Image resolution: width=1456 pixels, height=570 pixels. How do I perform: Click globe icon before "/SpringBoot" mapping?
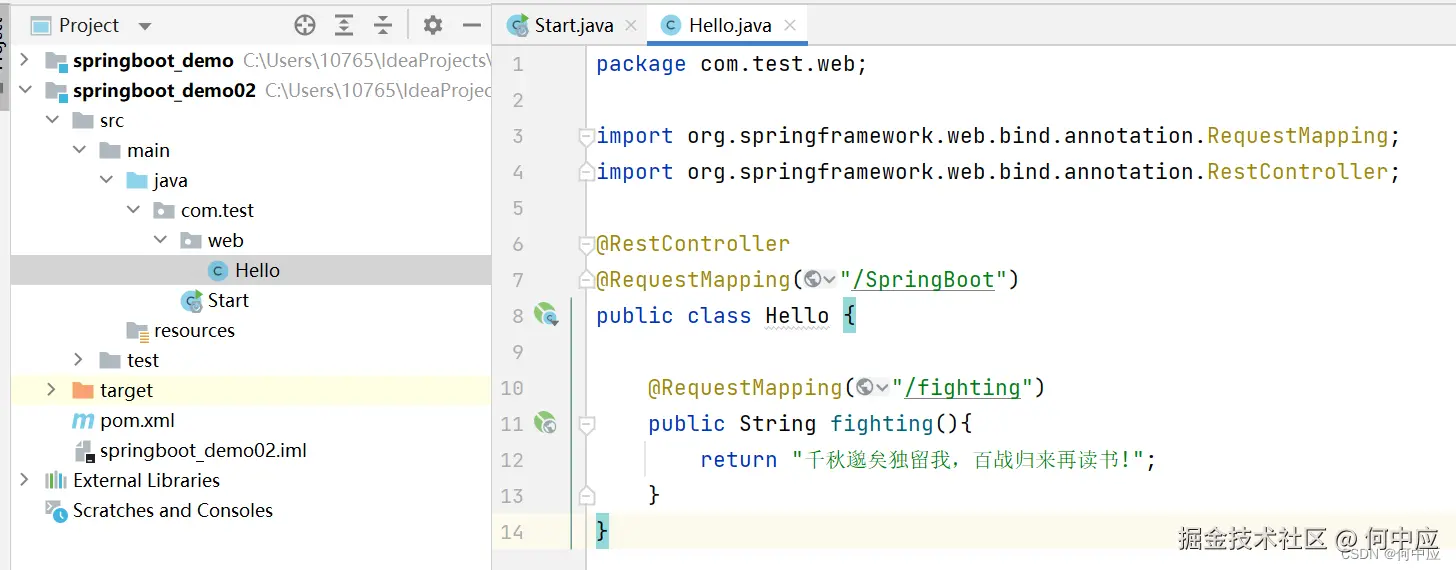(814, 280)
